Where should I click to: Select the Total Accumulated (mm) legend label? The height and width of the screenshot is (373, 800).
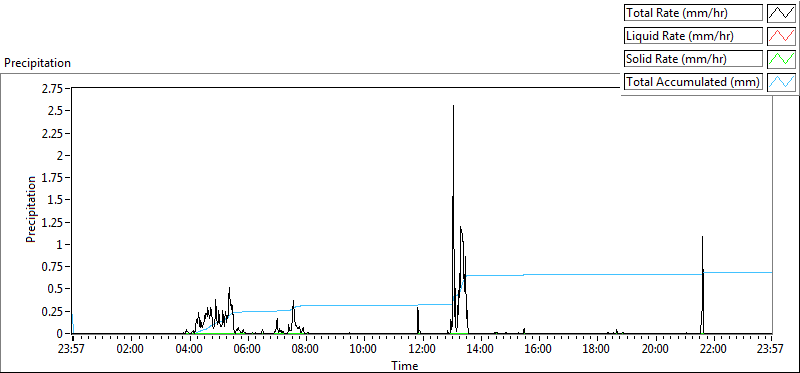click(693, 81)
